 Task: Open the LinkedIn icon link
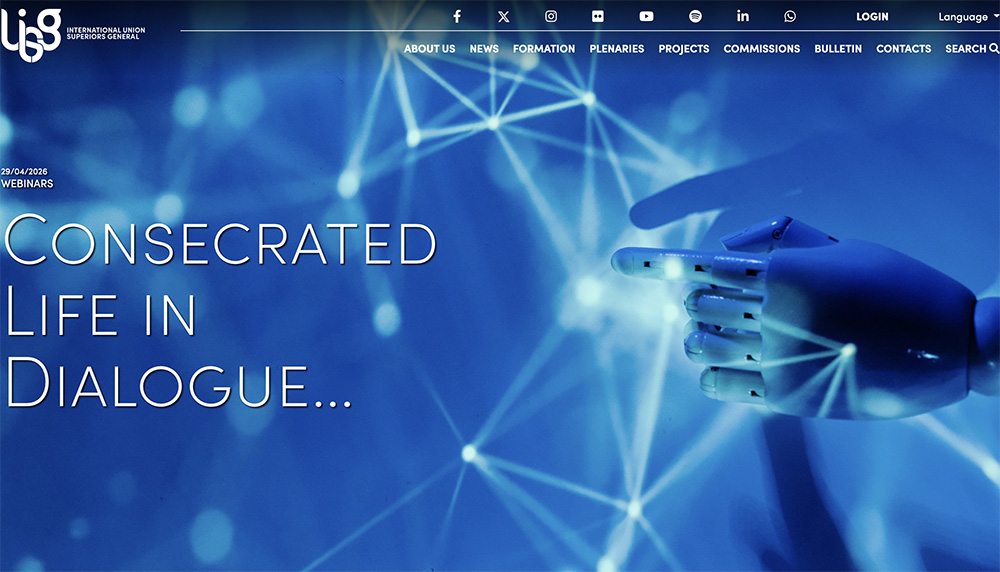[743, 16]
